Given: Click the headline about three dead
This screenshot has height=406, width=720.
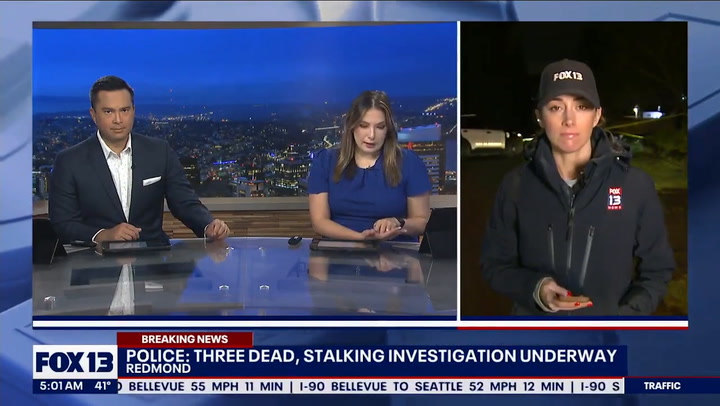Looking at the screenshot, I should 367,356.
